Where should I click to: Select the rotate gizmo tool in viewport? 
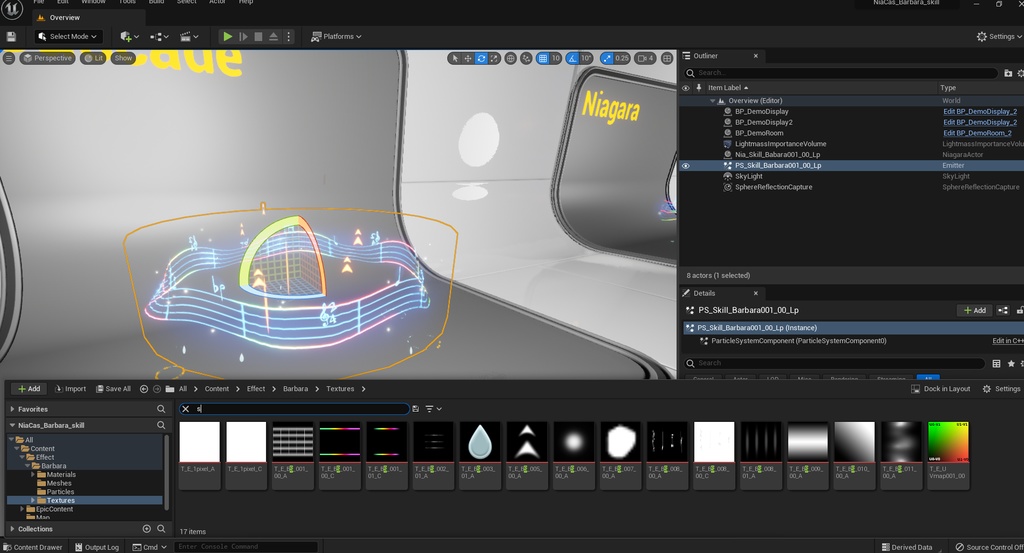click(x=482, y=58)
